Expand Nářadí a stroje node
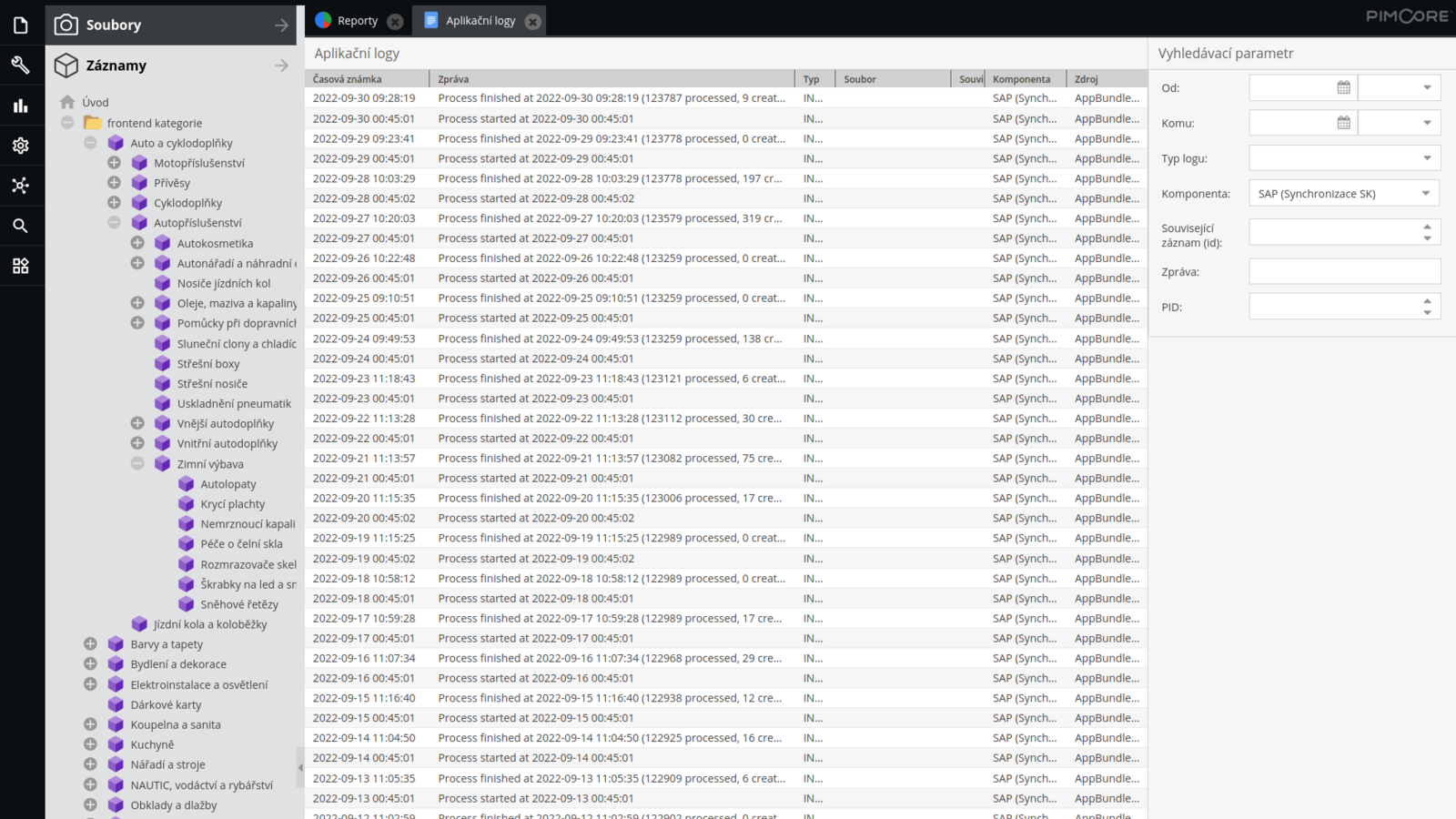The width and height of the screenshot is (1456, 819). click(x=90, y=764)
